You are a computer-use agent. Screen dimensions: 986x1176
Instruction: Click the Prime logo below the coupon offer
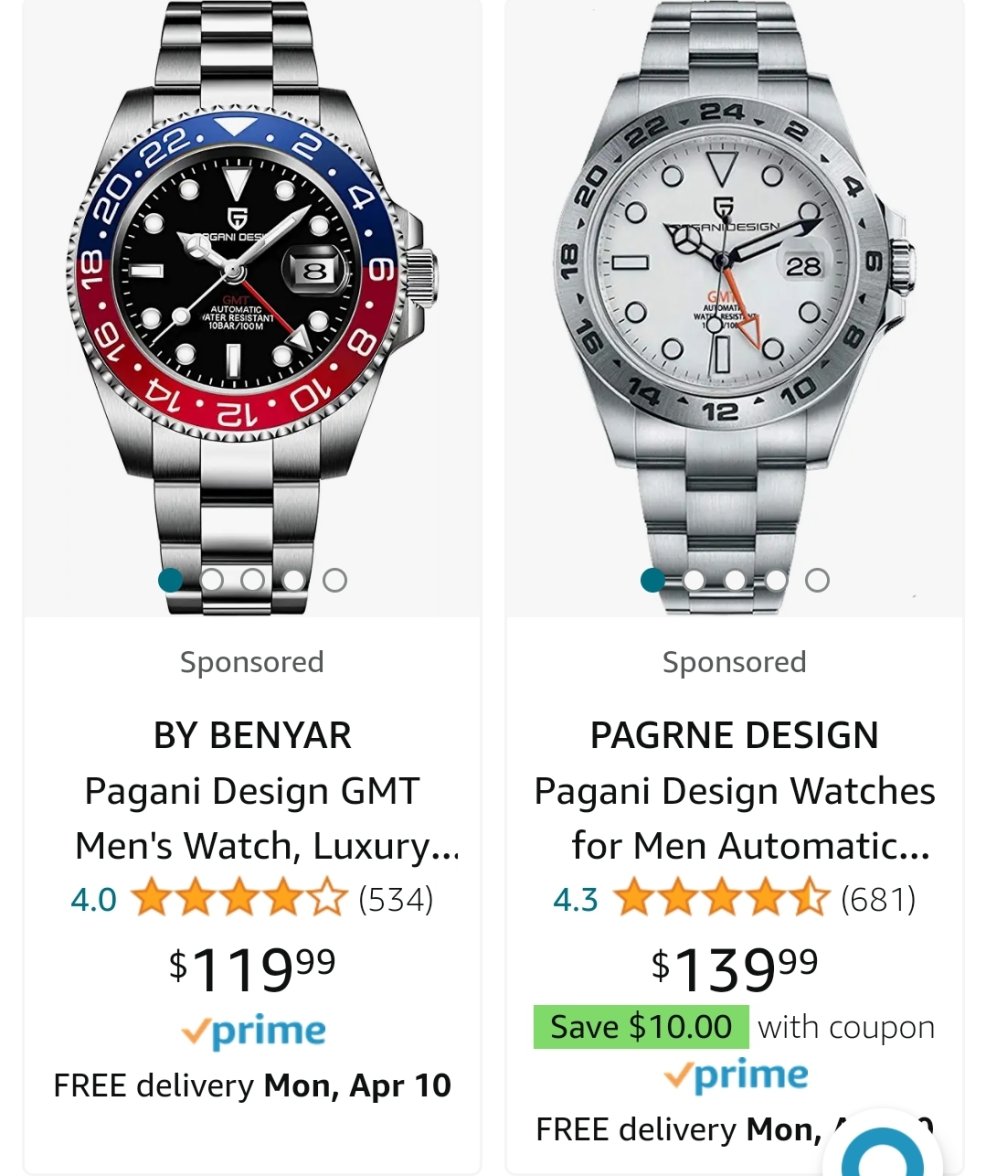coord(735,1076)
